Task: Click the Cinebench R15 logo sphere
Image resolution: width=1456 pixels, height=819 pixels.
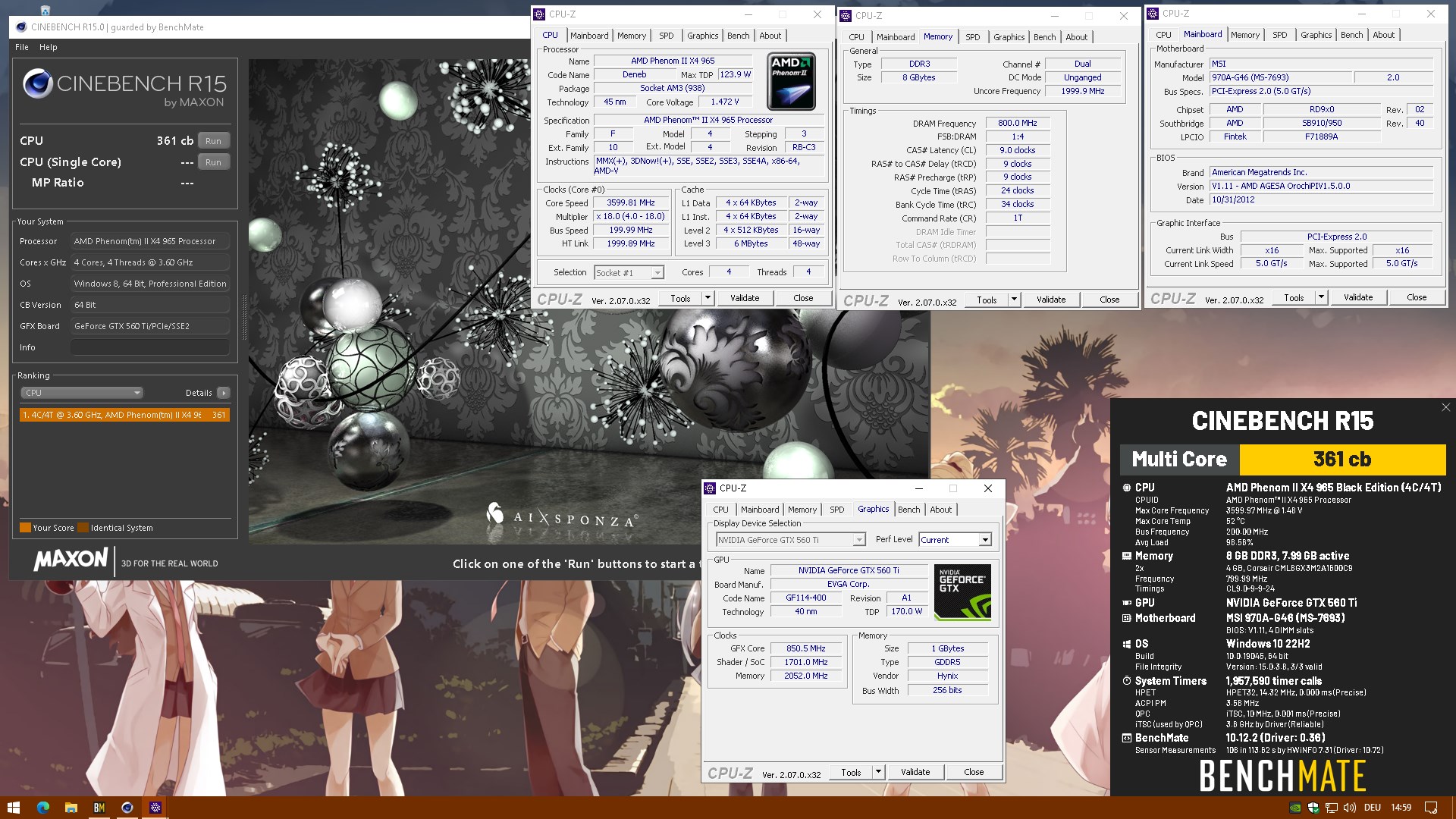Action: [37, 83]
